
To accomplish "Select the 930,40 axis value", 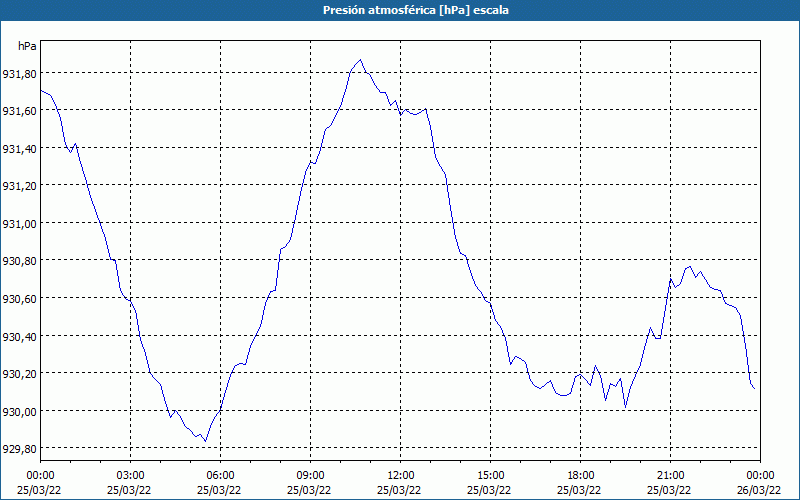I will click(19, 337).
